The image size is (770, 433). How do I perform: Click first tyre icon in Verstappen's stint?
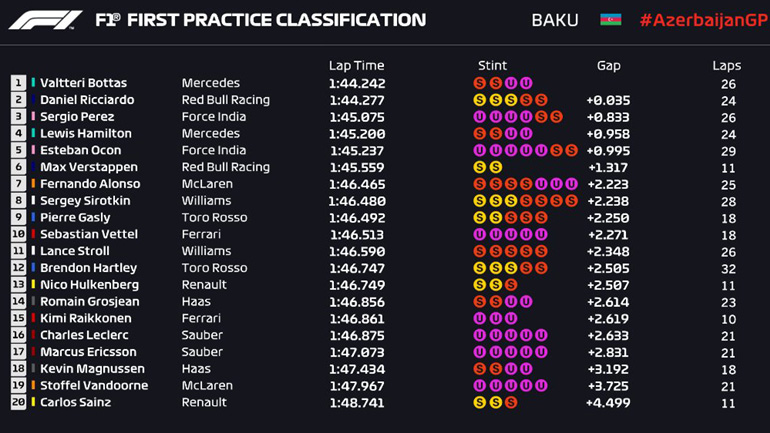click(480, 167)
